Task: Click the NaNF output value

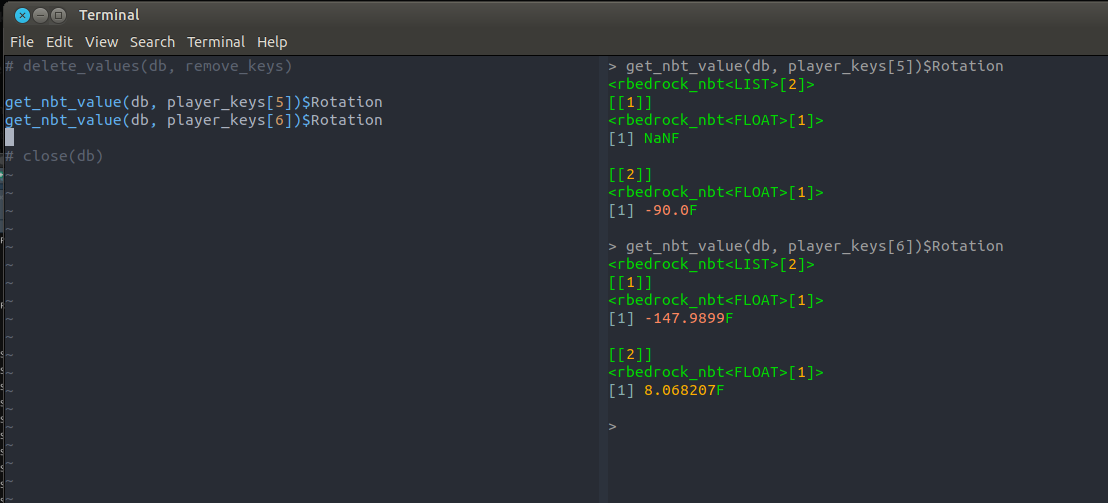Action: point(661,138)
